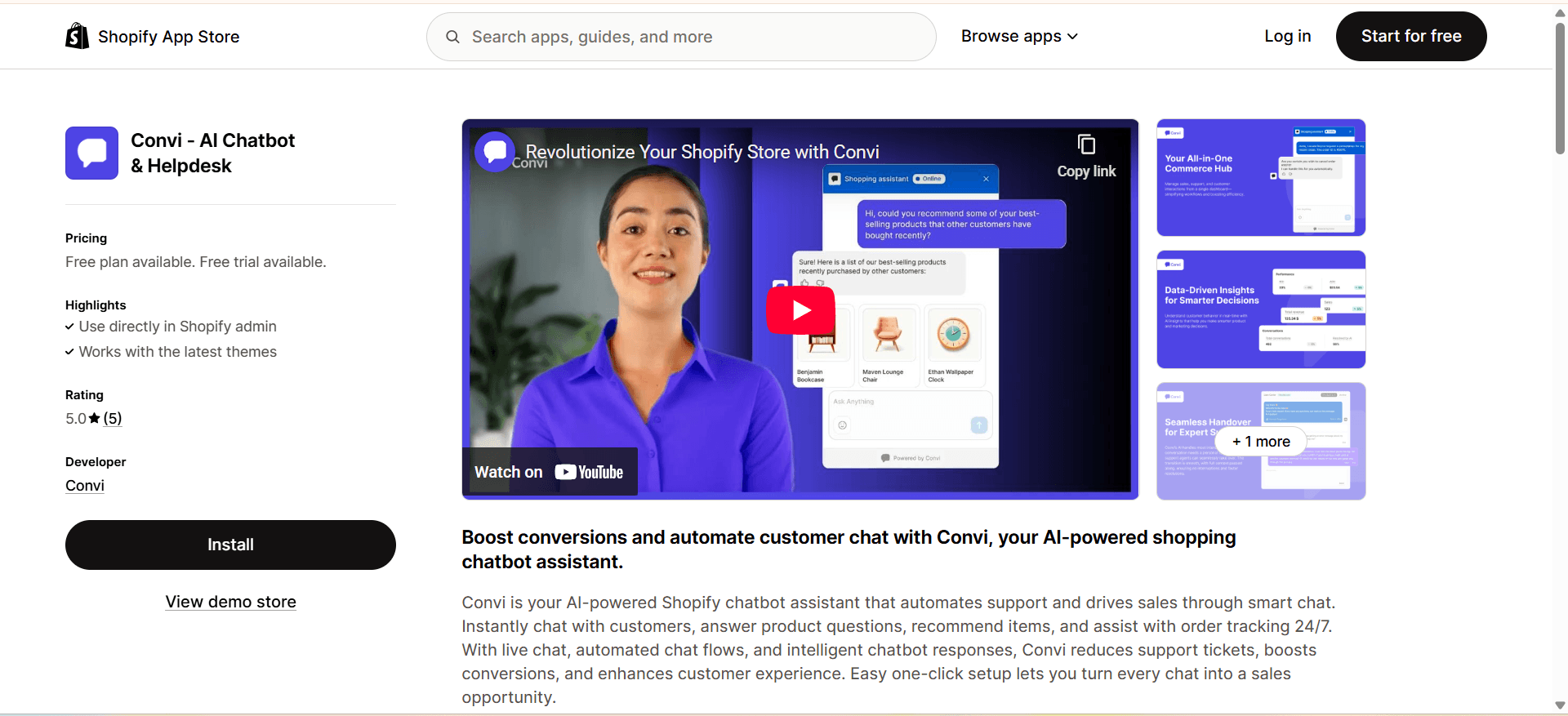Open the Convi channel avatar in video
The image size is (1568, 716).
[495, 151]
